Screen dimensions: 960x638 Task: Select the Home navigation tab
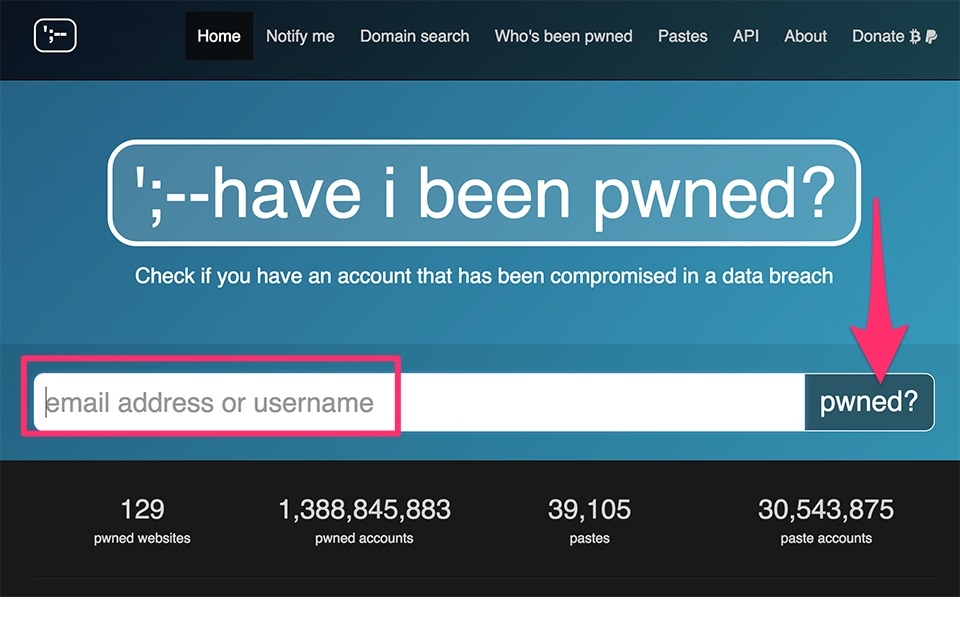pos(219,36)
